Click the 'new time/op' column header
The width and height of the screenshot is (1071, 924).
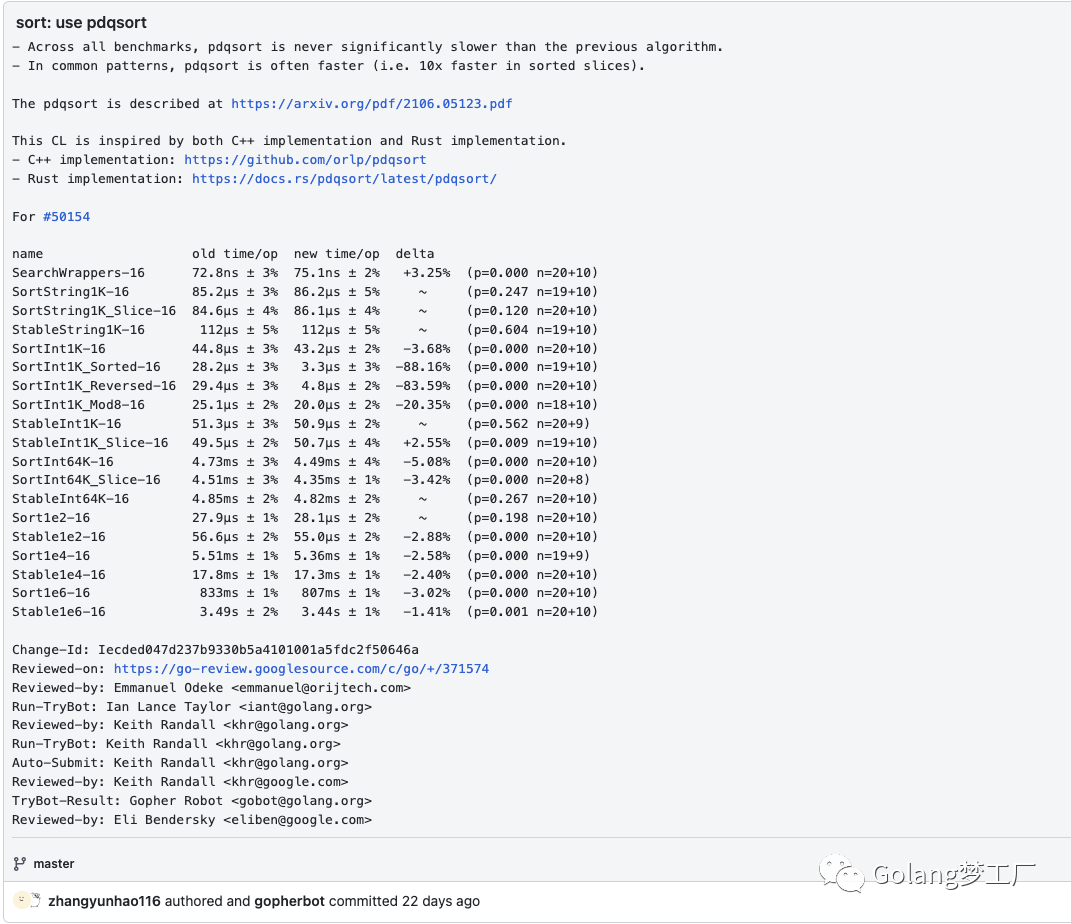coord(337,254)
